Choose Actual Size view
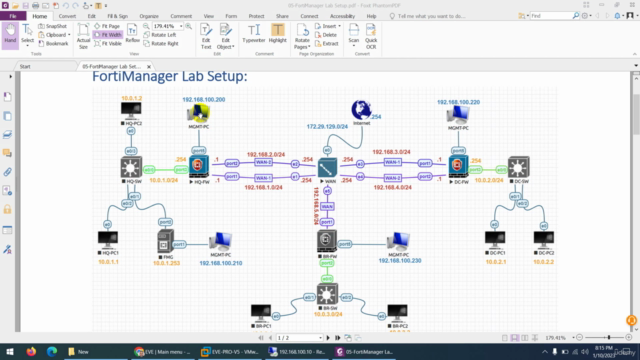This screenshot has width=640, height=360. pyautogui.click(x=83, y=36)
